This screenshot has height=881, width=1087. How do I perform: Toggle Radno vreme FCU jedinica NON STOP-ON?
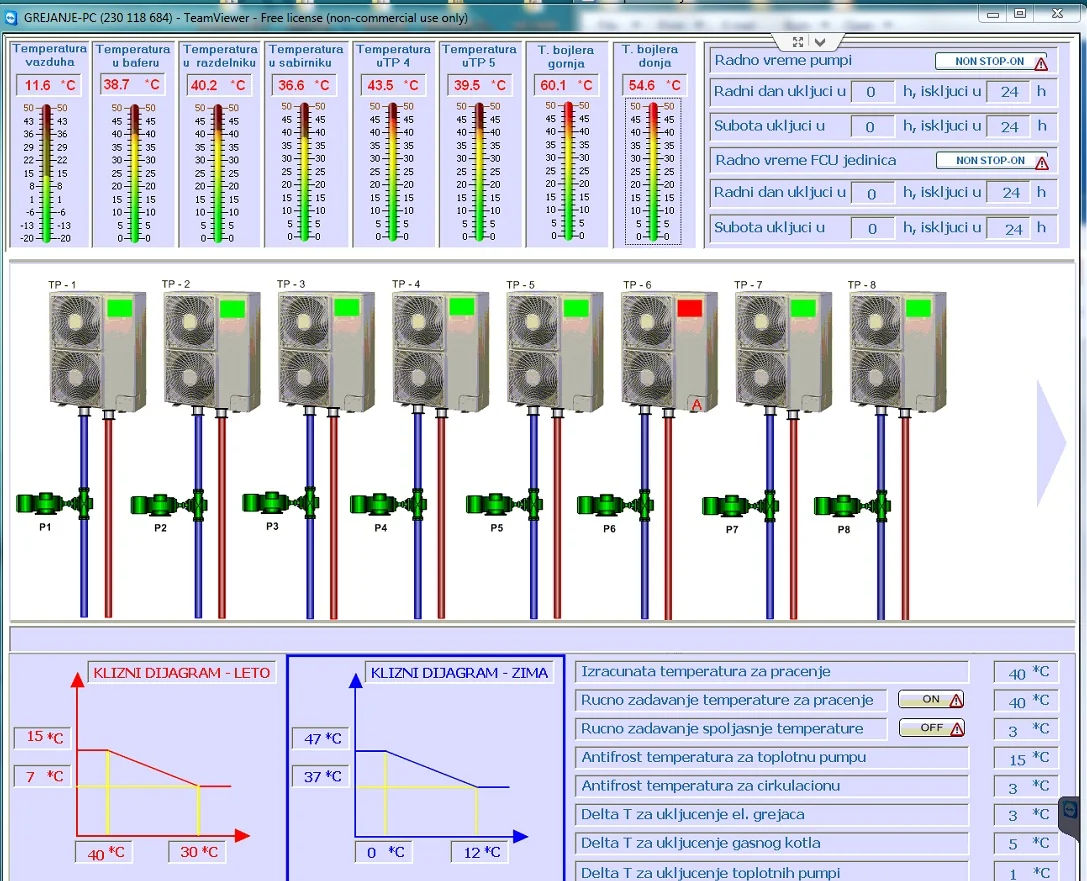click(x=993, y=161)
